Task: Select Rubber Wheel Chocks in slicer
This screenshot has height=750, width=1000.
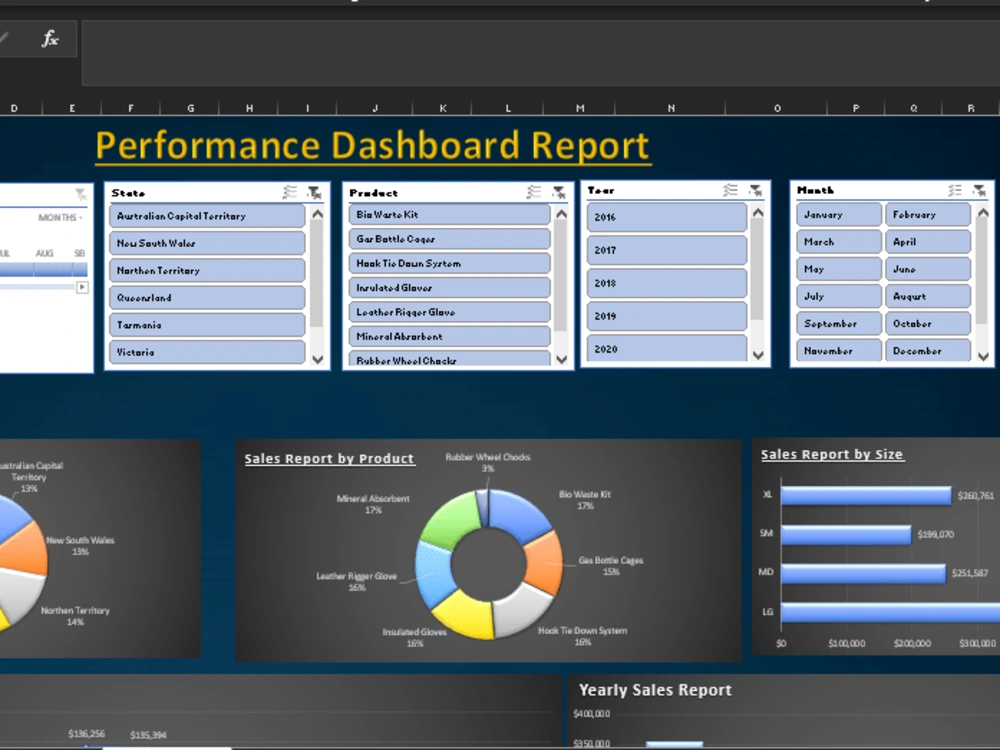Action: coord(450,359)
